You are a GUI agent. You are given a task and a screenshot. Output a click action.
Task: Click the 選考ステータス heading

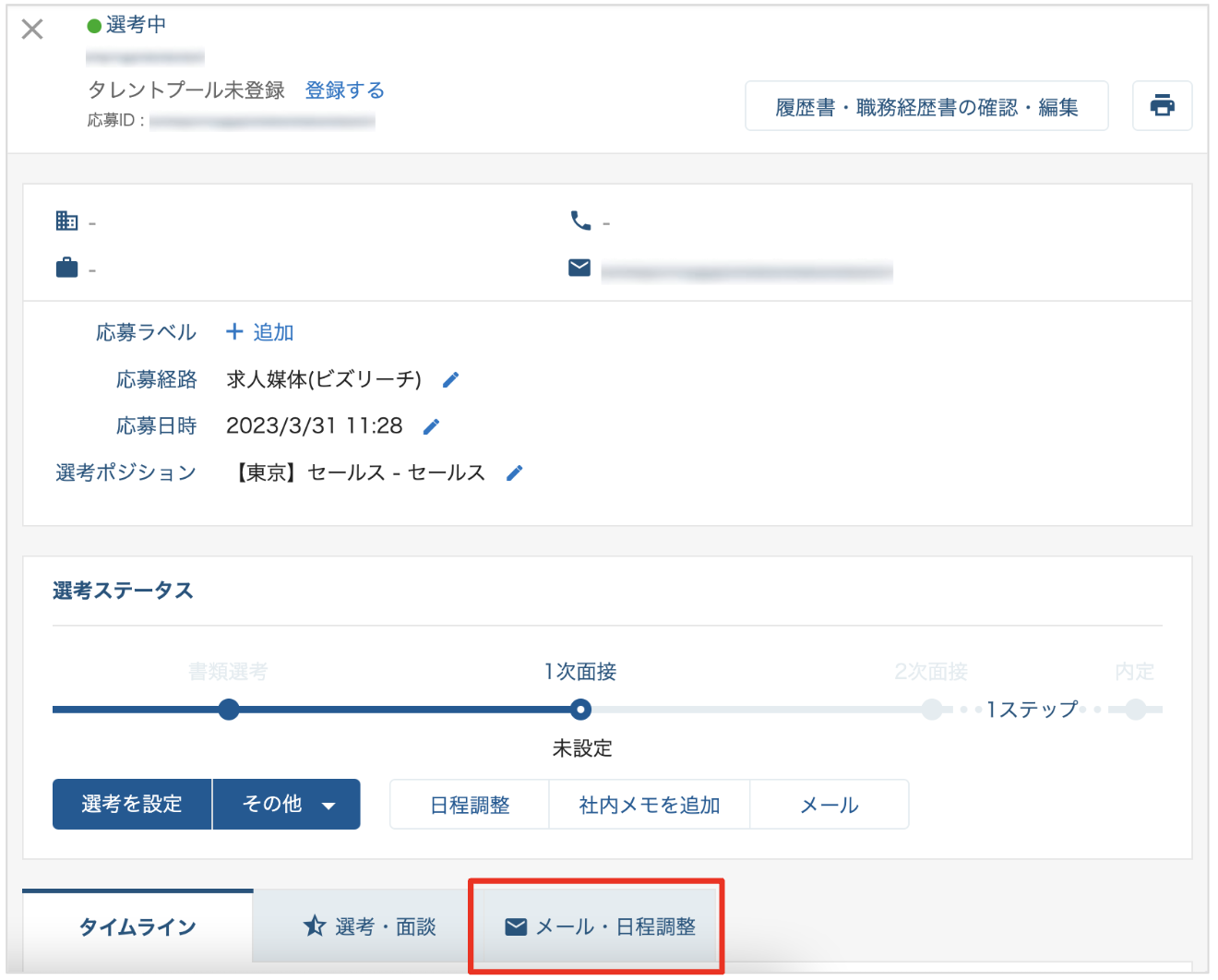(x=123, y=591)
